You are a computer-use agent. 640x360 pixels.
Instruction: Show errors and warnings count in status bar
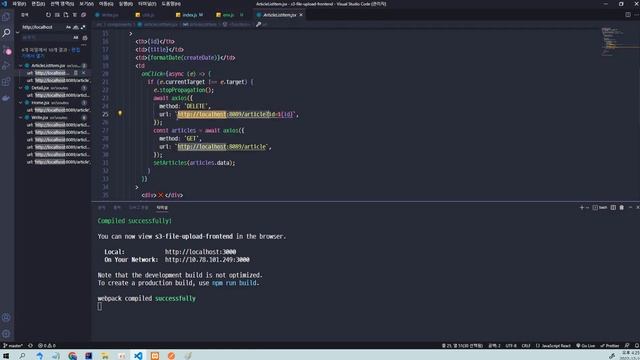(x=47, y=345)
